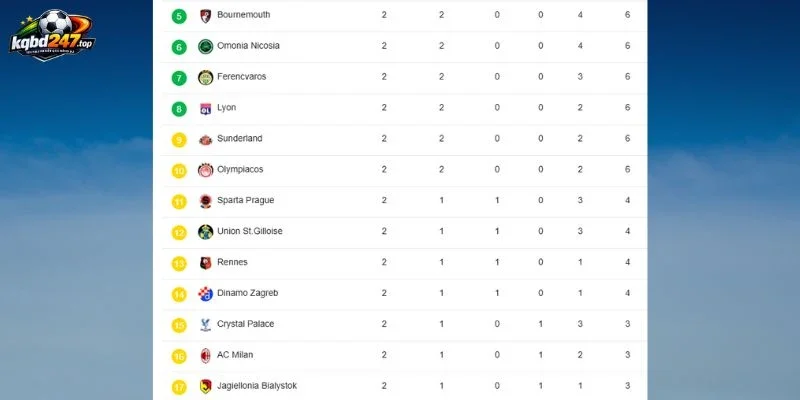Screen dimensions: 800x400
Task: Open the Rennes team name link
Action: click(x=232, y=262)
